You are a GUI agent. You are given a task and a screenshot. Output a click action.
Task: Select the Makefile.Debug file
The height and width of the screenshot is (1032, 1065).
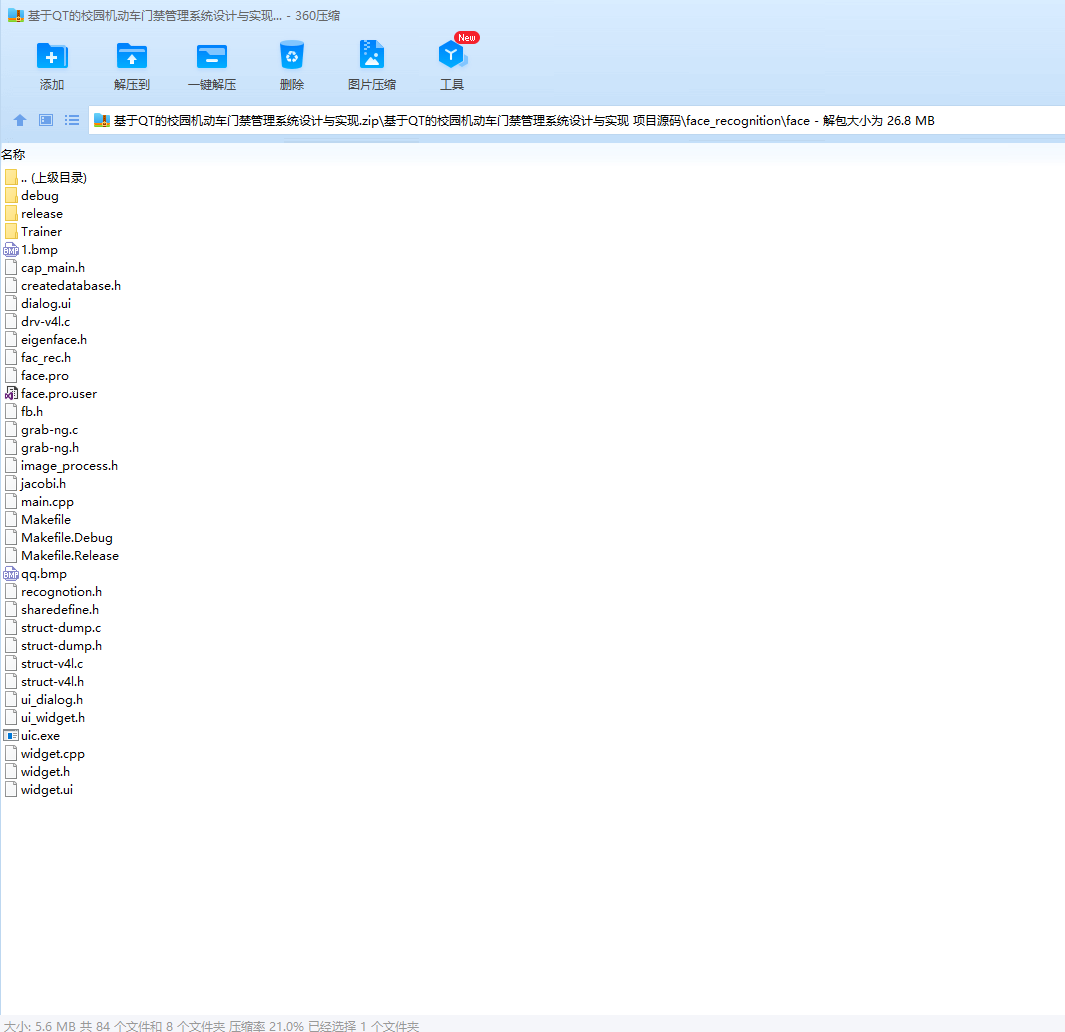[x=59, y=537]
